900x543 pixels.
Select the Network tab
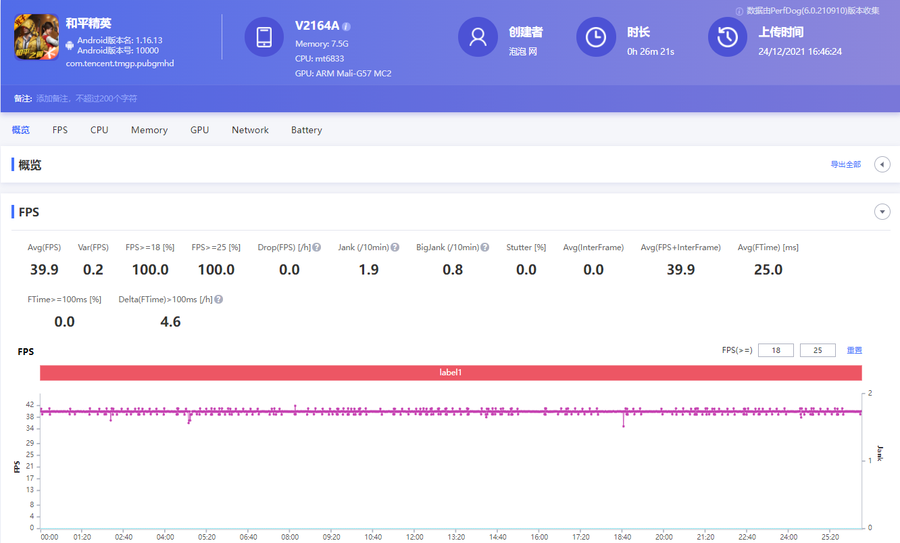250,130
